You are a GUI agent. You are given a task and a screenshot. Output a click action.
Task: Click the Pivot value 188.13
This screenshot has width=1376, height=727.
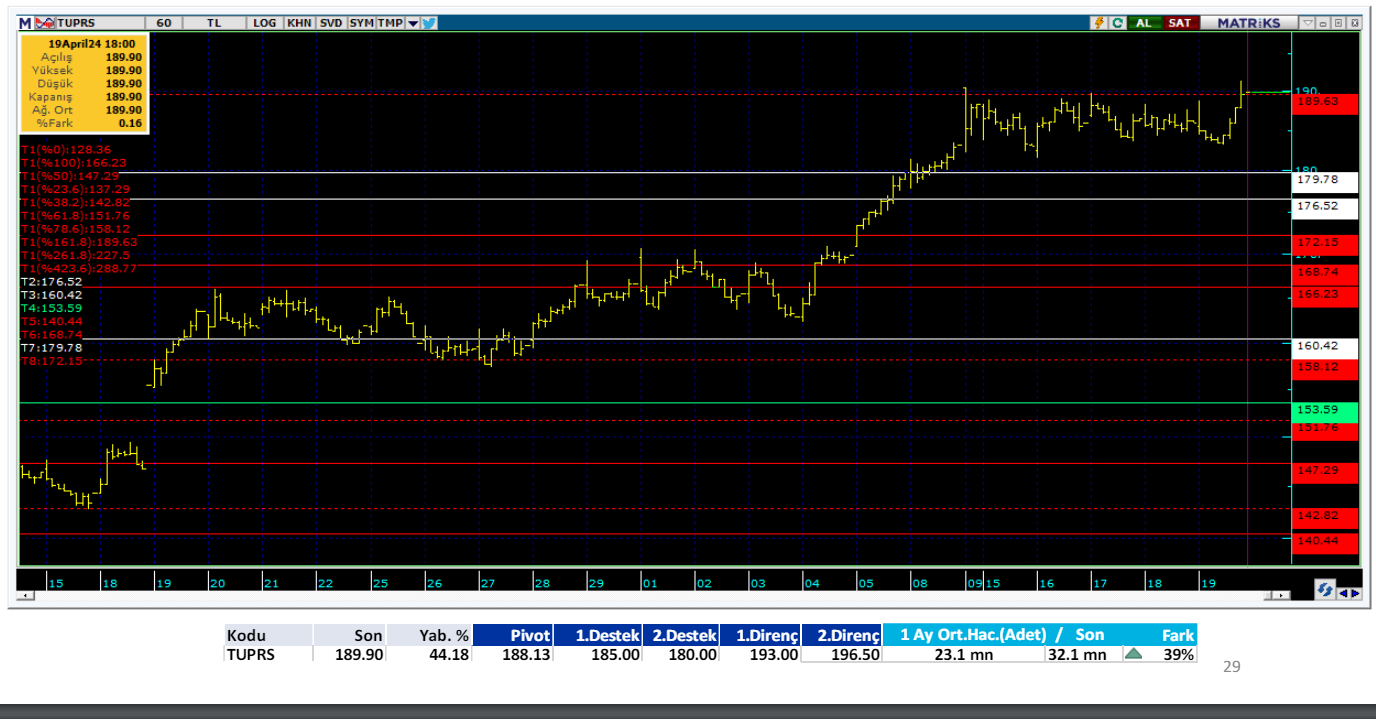(526, 654)
